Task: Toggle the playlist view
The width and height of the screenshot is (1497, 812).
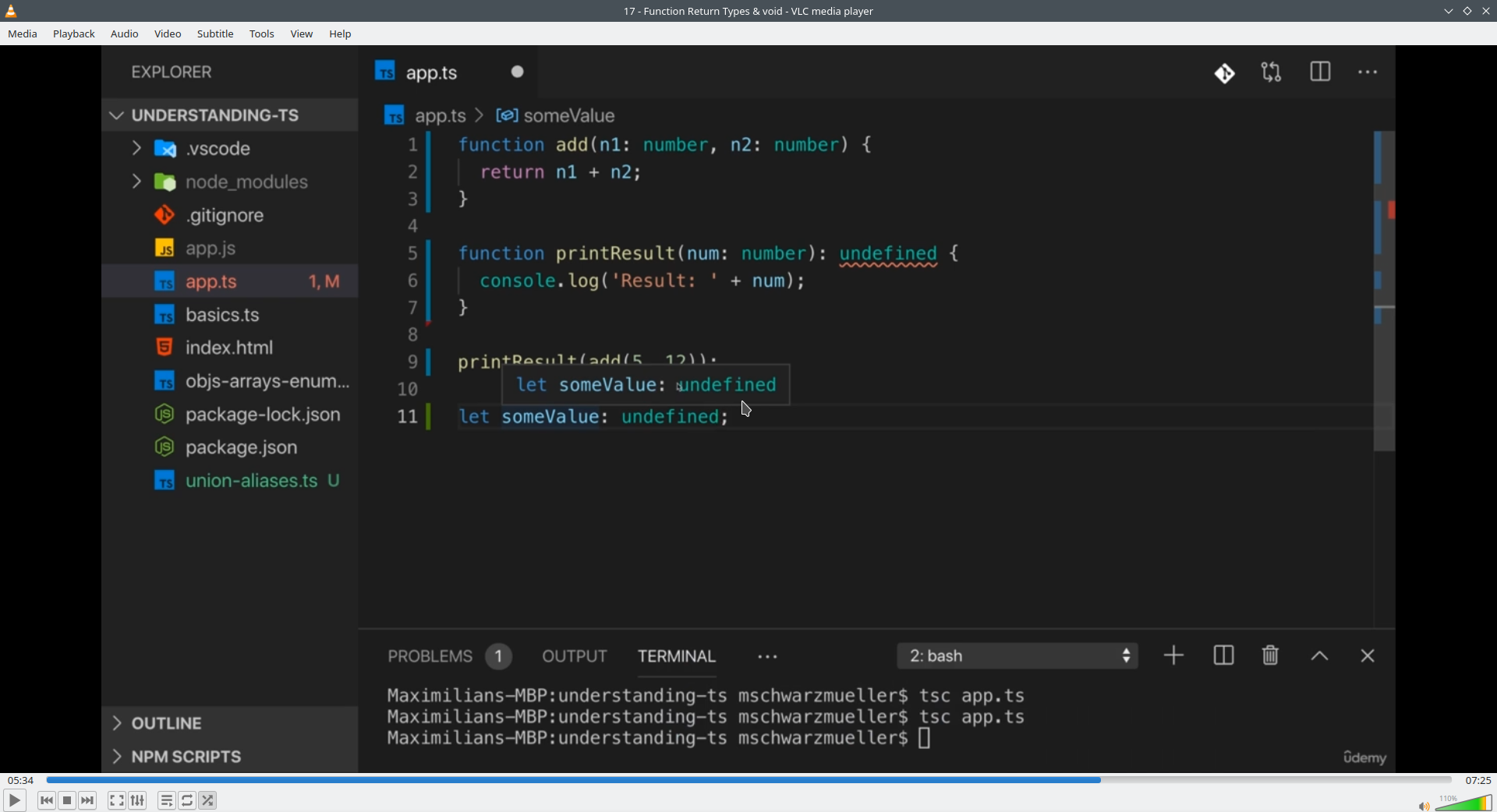Action: click(x=167, y=800)
